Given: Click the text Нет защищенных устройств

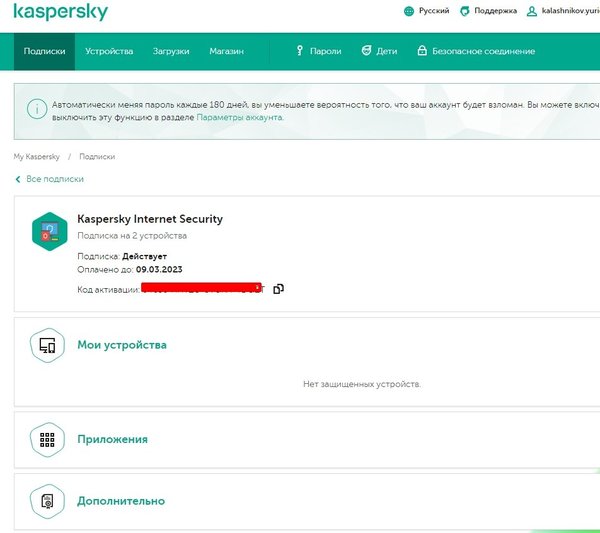Looking at the screenshot, I should coord(362,384).
